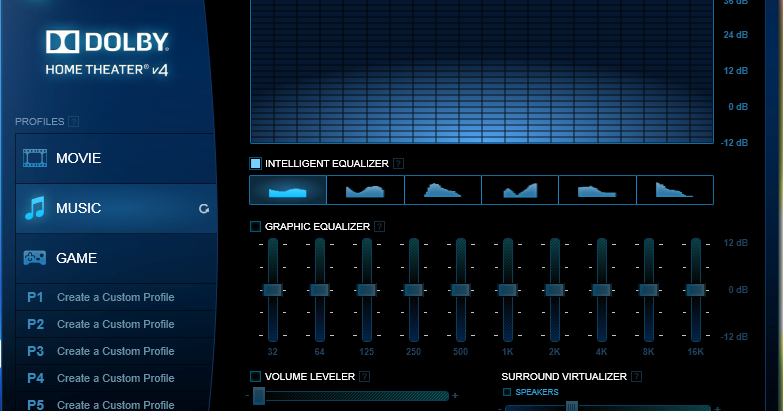Click the 2K equalizer slider handle
The width and height of the screenshot is (783, 411).
554,290
